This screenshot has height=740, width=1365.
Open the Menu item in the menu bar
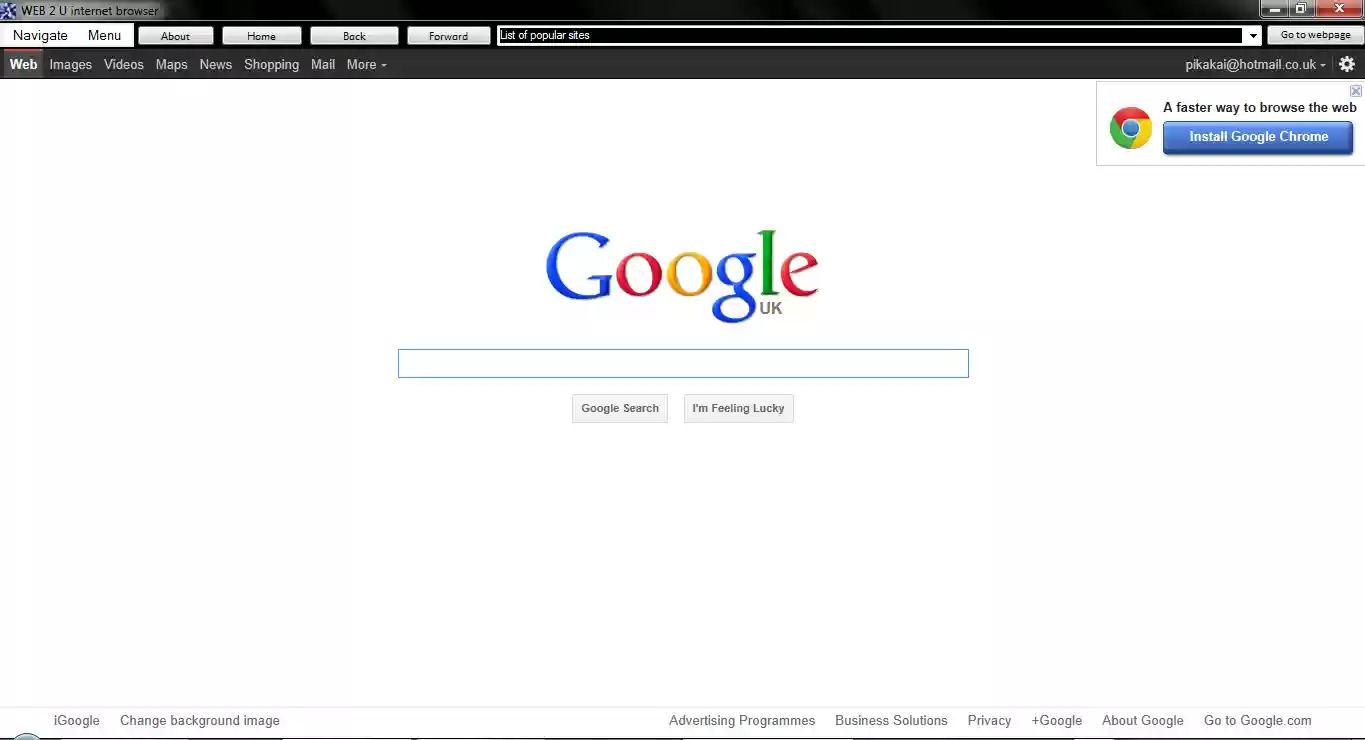click(104, 34)
